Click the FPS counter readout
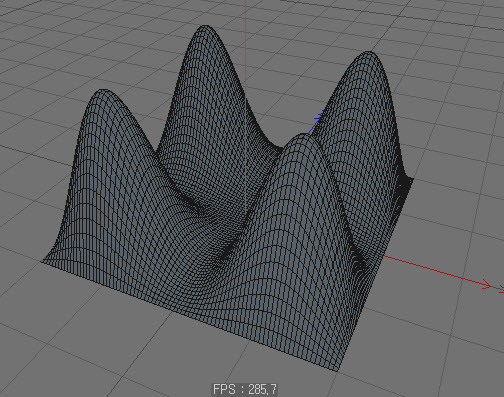 pos(244,389)
